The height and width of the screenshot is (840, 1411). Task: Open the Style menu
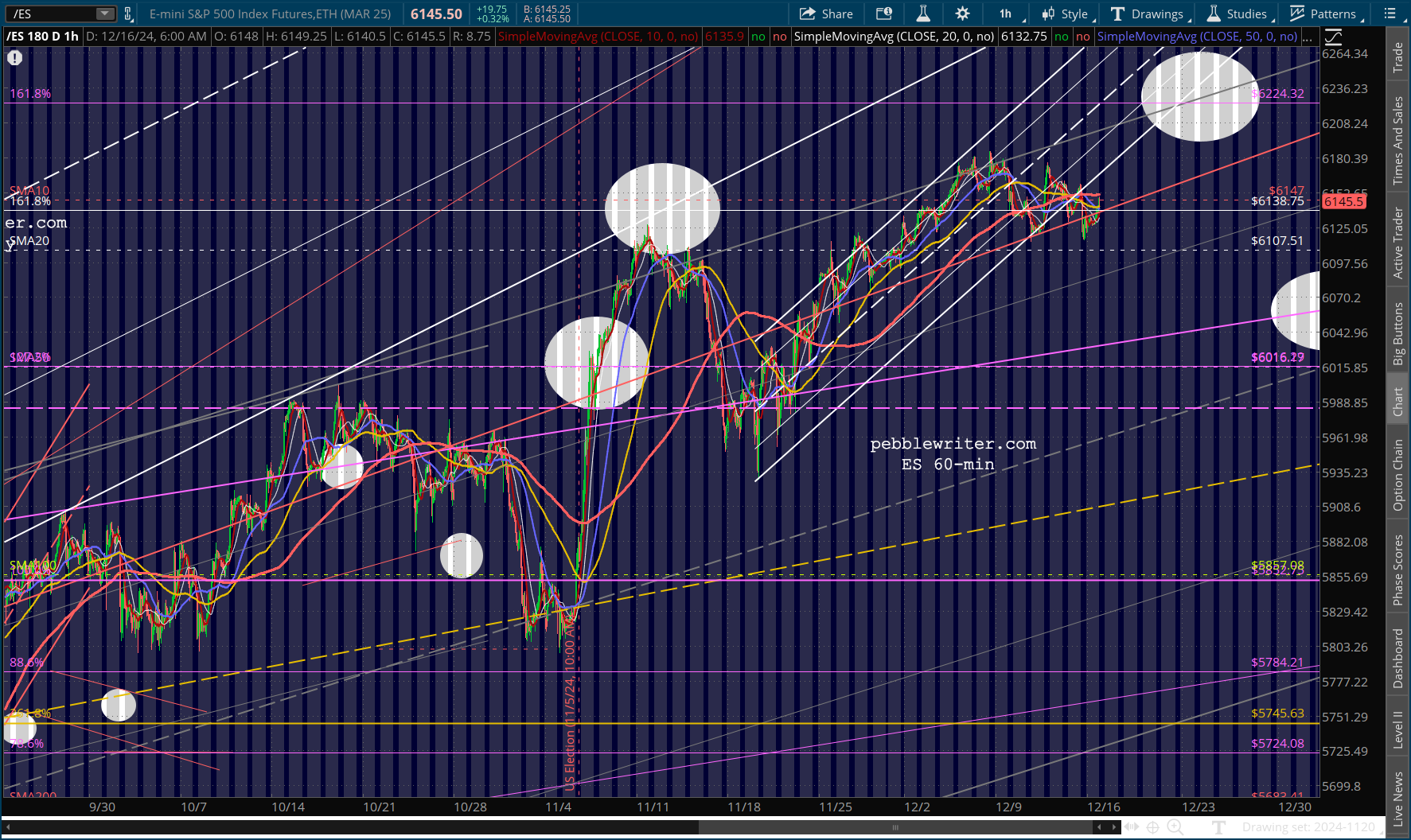point(1066,14)
